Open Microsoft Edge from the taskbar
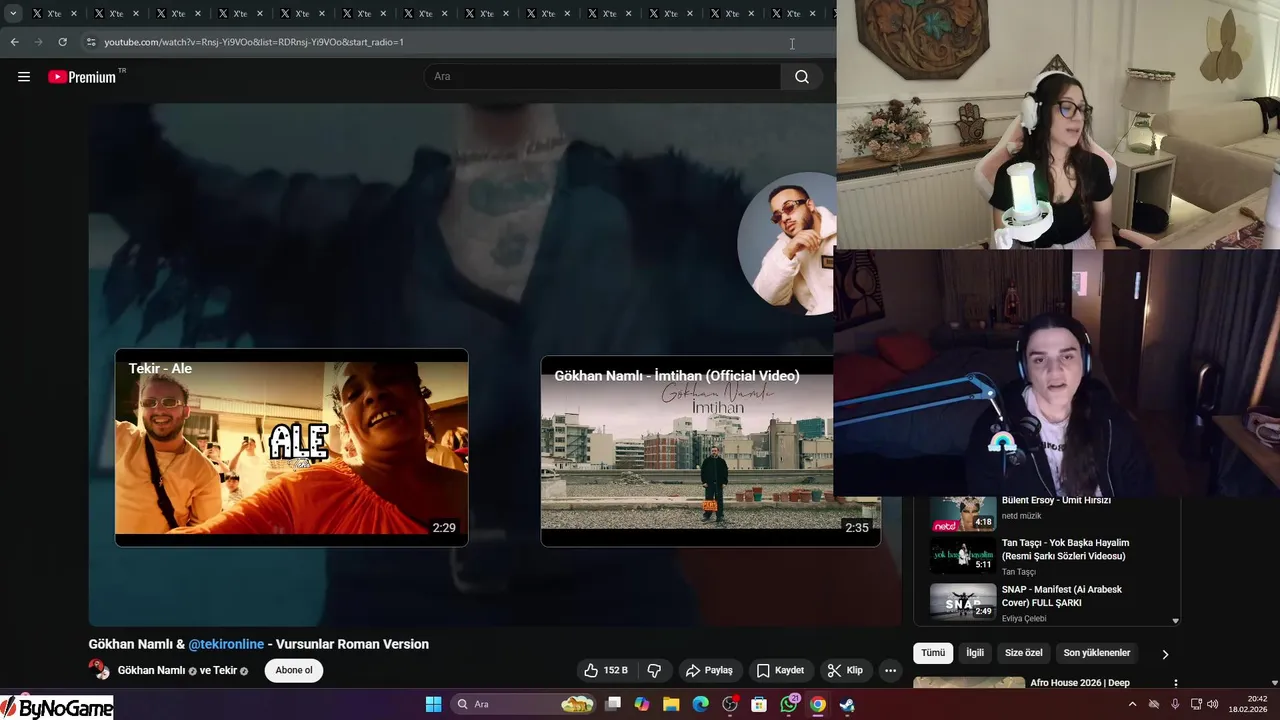This screenshot has width=1280, height=720. coord(701,704)
